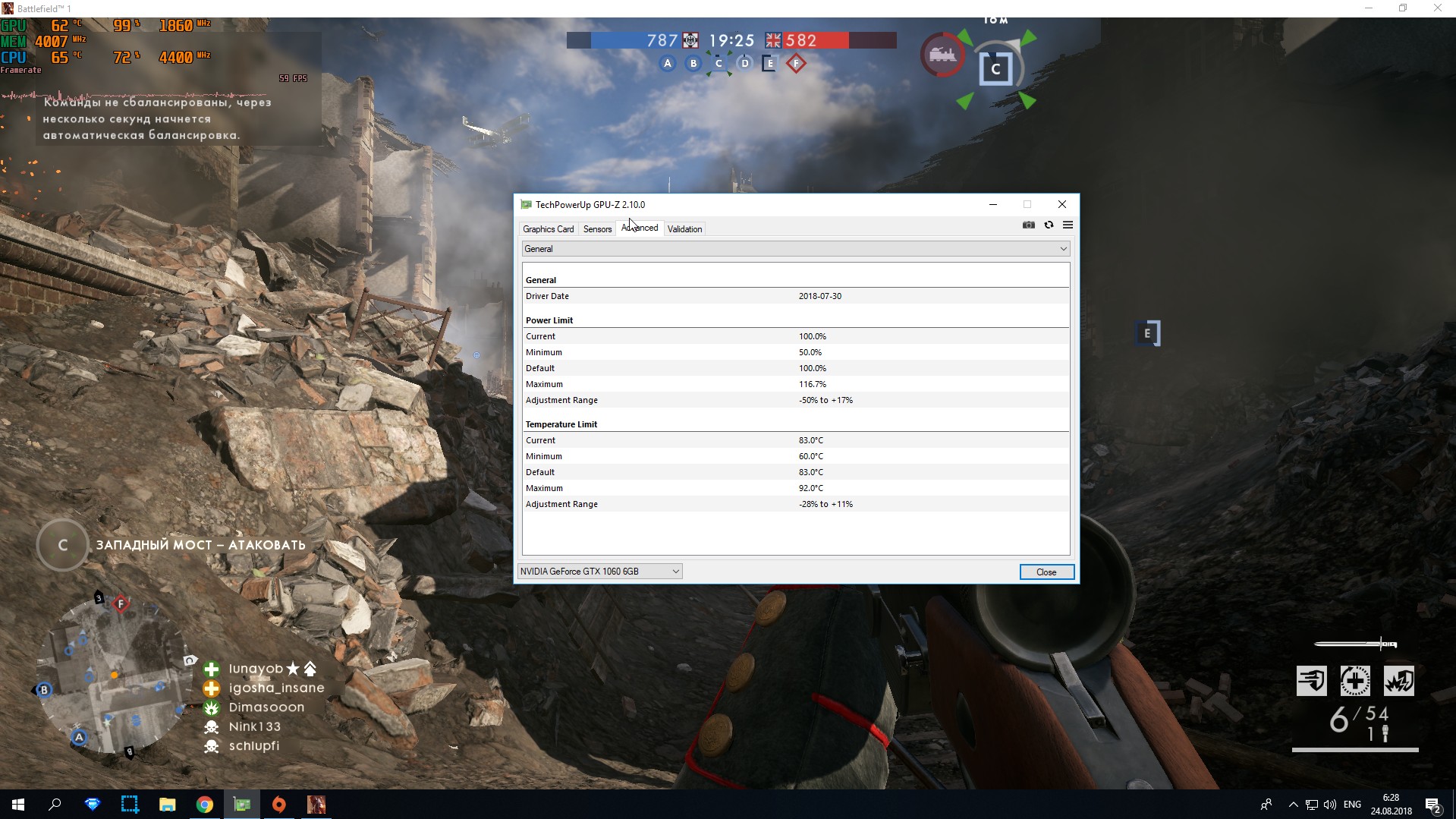1456x819 pixels.
Task: Minimize the GPU-Z window
Action: pos(992,204)
